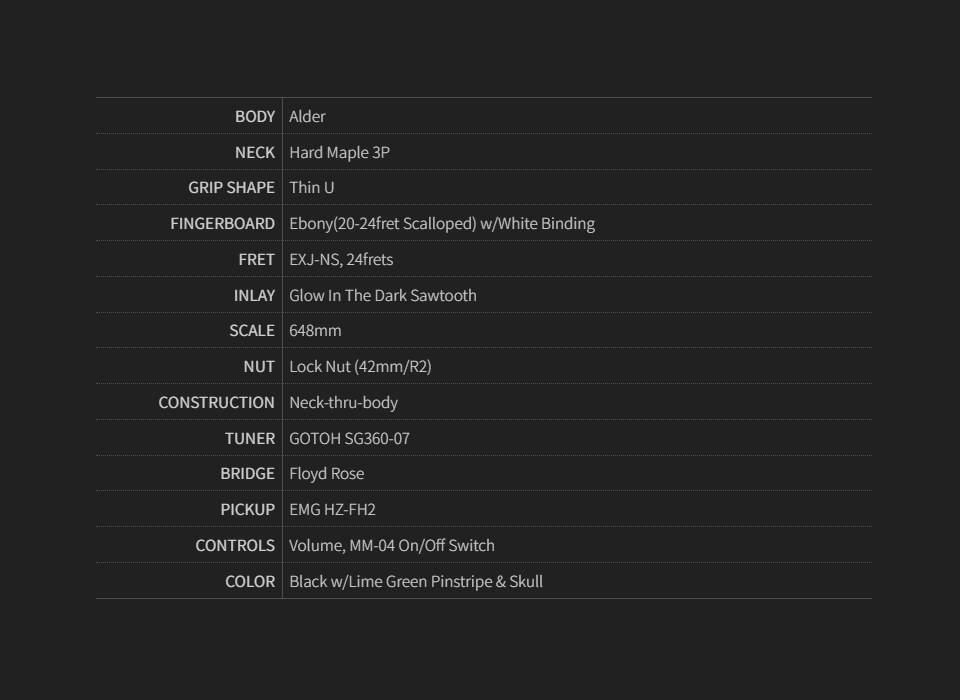The width and height of the screenshot is (960, 700).
Task: Click the PICKUP label
Action: coord(247,509)
